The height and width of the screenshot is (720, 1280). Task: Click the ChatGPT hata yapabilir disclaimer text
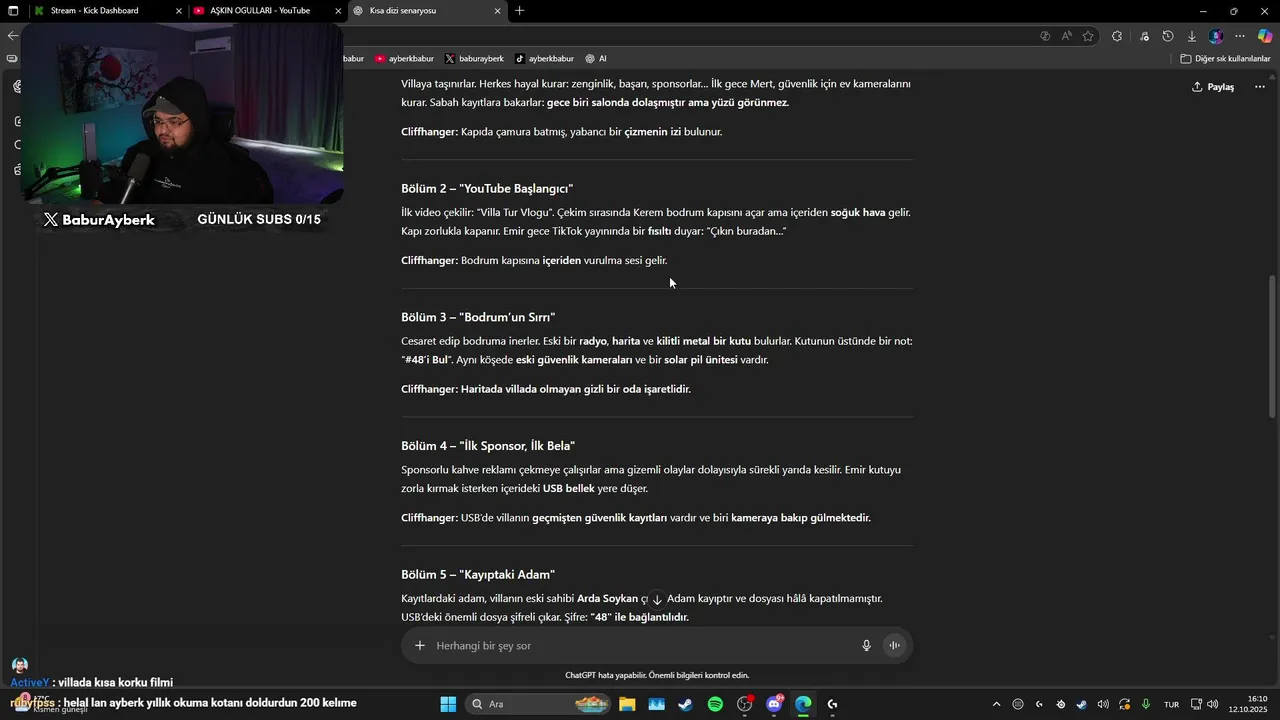(657, 675)
